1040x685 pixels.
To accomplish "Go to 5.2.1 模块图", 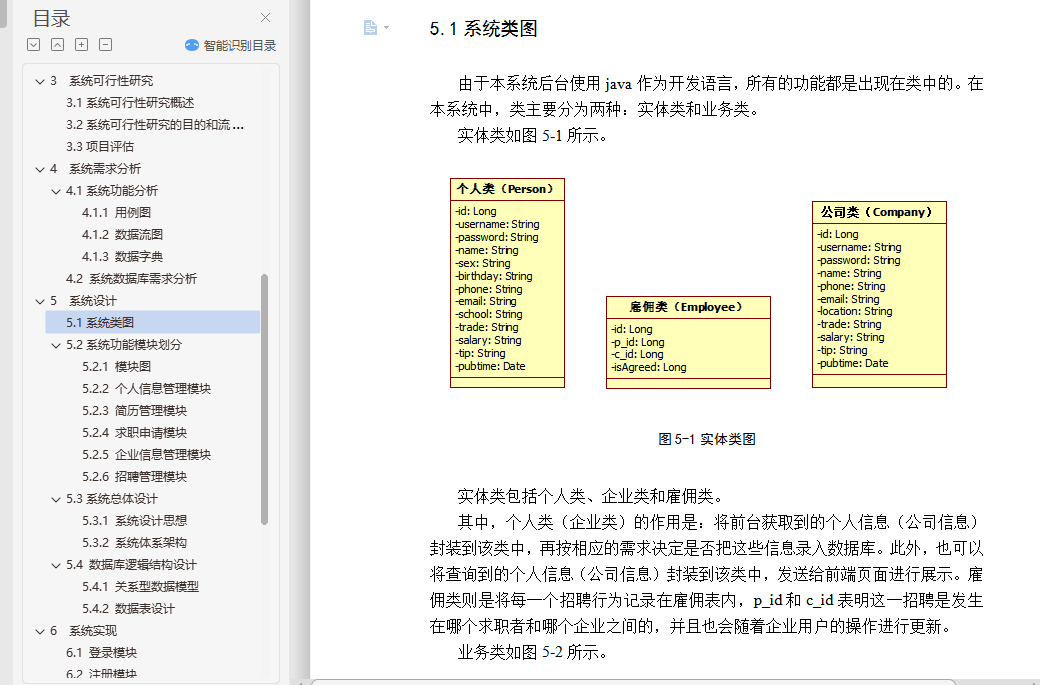I will tap(116, 367).
